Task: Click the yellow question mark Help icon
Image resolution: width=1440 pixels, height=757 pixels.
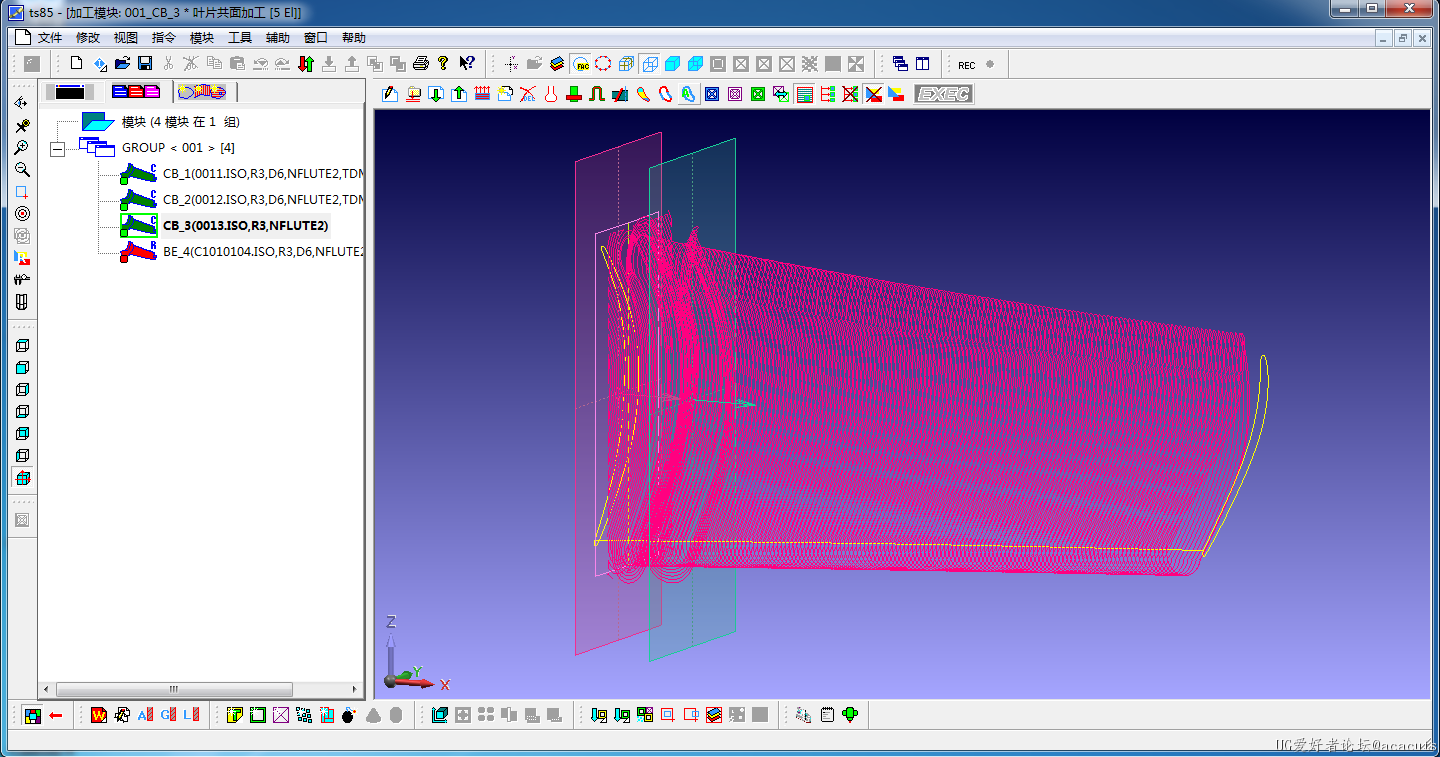Action: (444, 64)
